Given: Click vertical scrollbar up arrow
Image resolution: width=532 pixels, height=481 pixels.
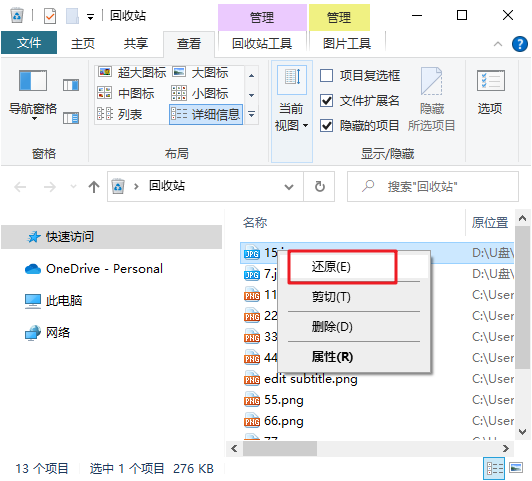Looking at the screenshot, I should [522, 218].
